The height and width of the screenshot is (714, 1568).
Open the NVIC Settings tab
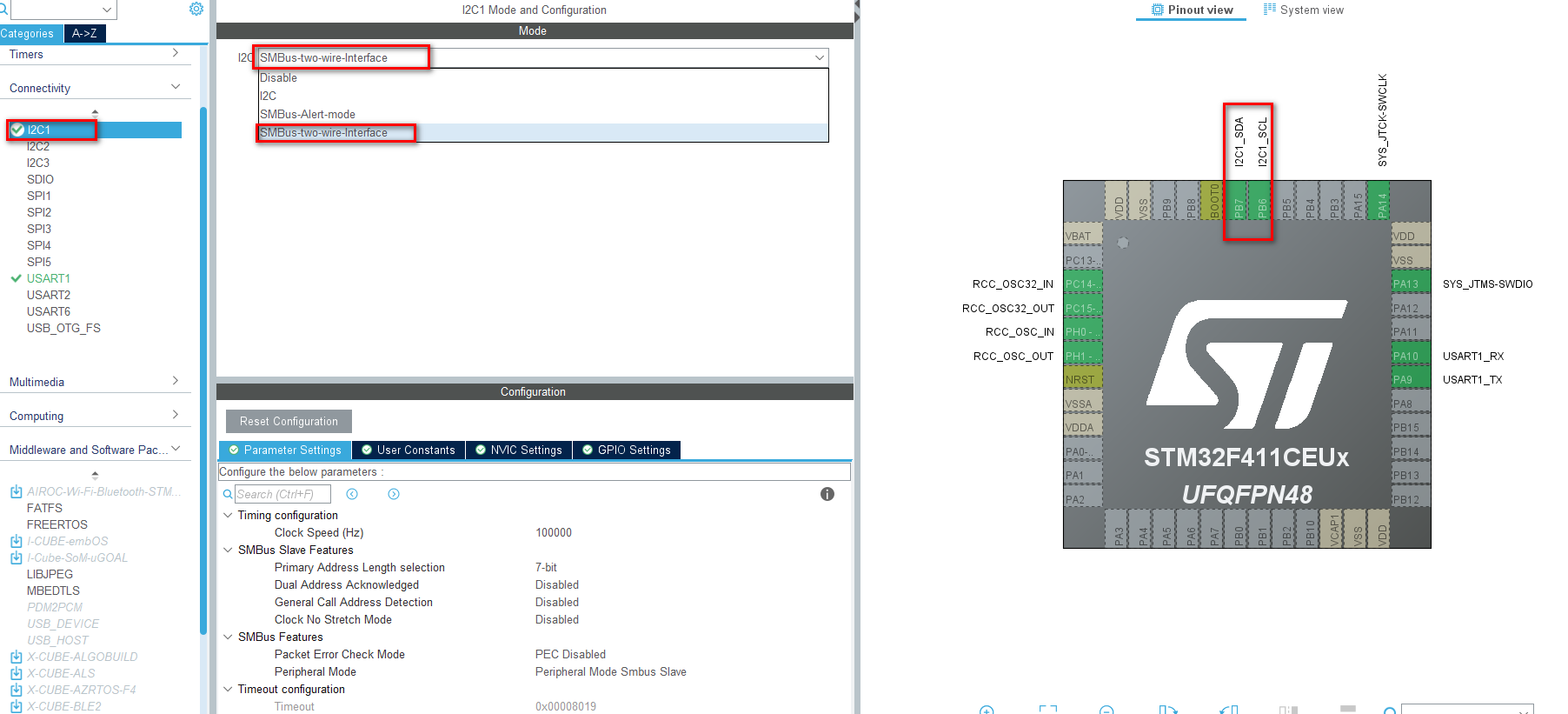(519, 450)
